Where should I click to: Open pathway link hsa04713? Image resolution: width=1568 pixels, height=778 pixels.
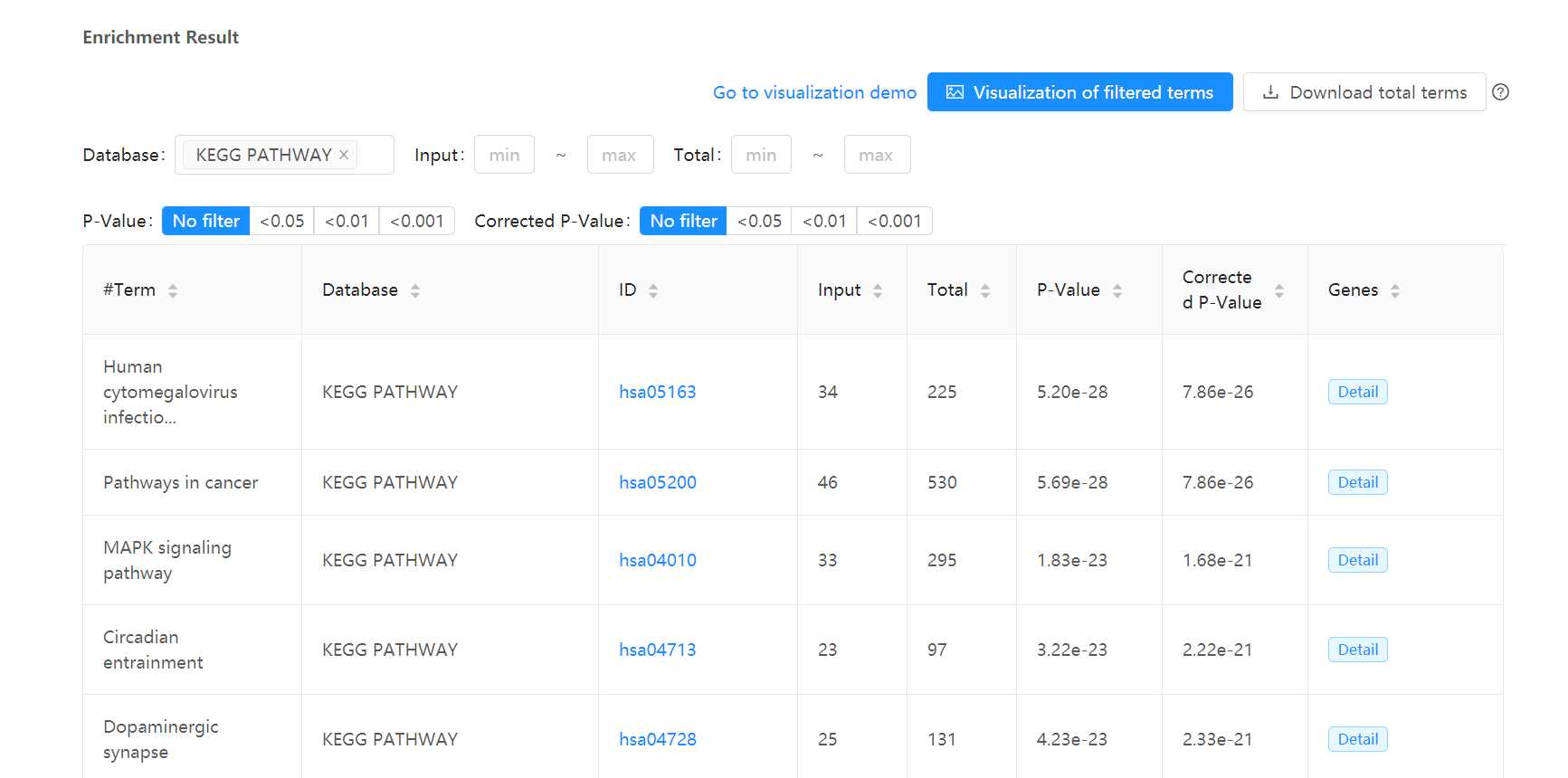(658, 650)
